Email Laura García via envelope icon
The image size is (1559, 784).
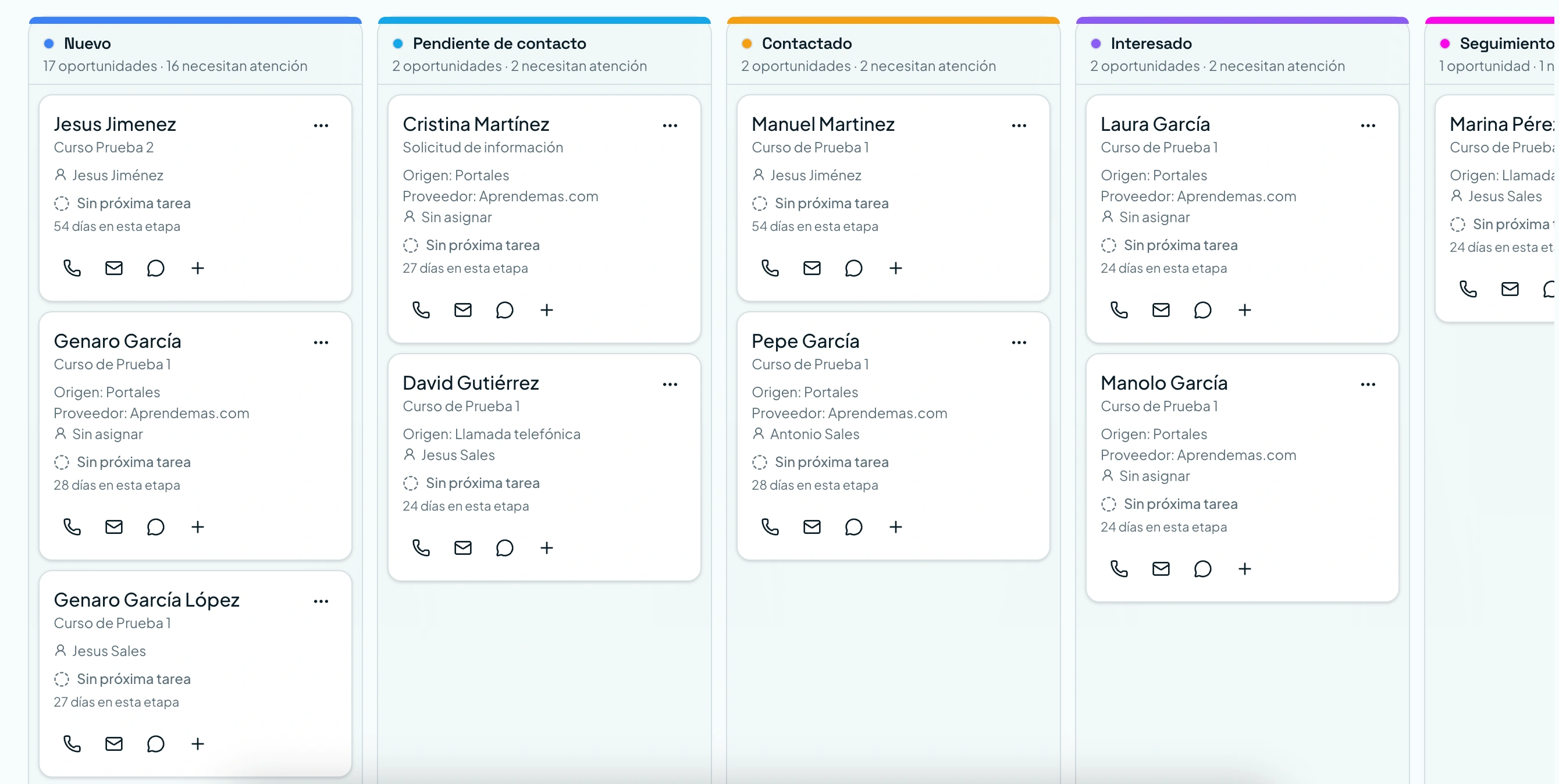(1161, 310)
